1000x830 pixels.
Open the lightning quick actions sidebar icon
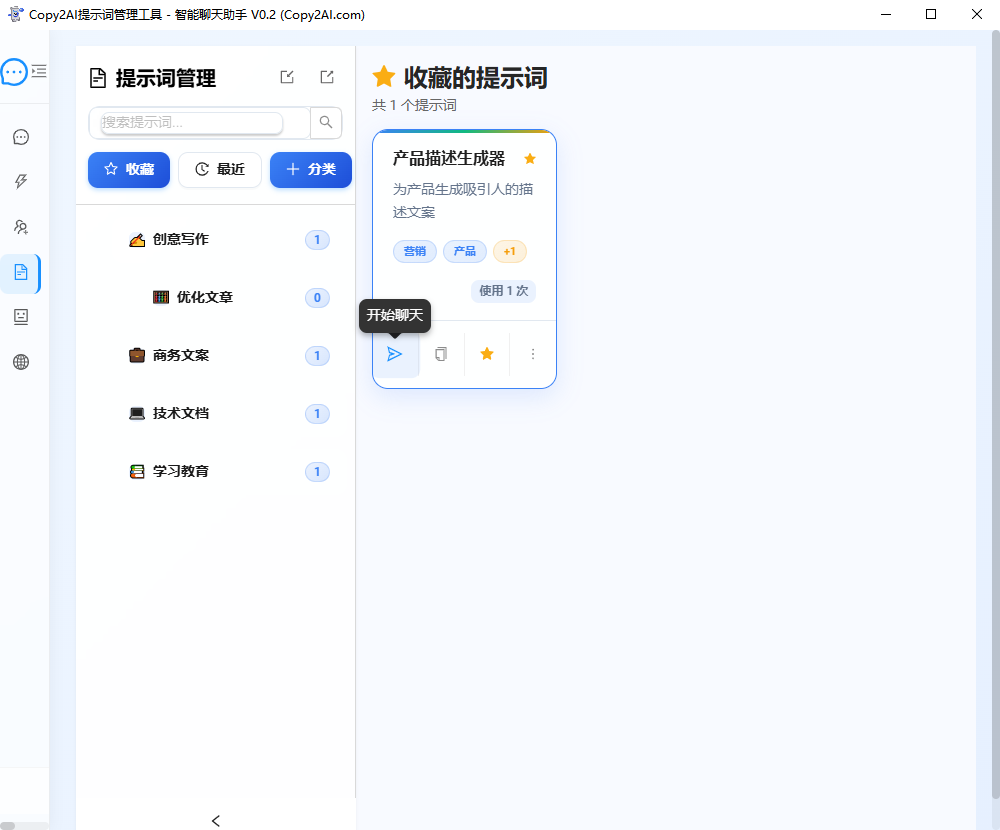21,182
